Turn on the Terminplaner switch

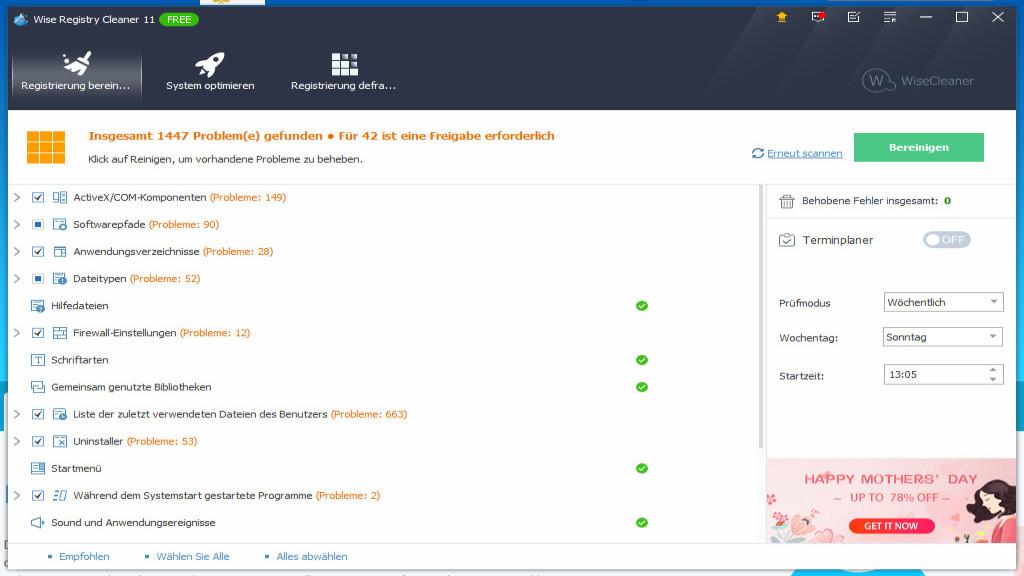pos(946,240)
